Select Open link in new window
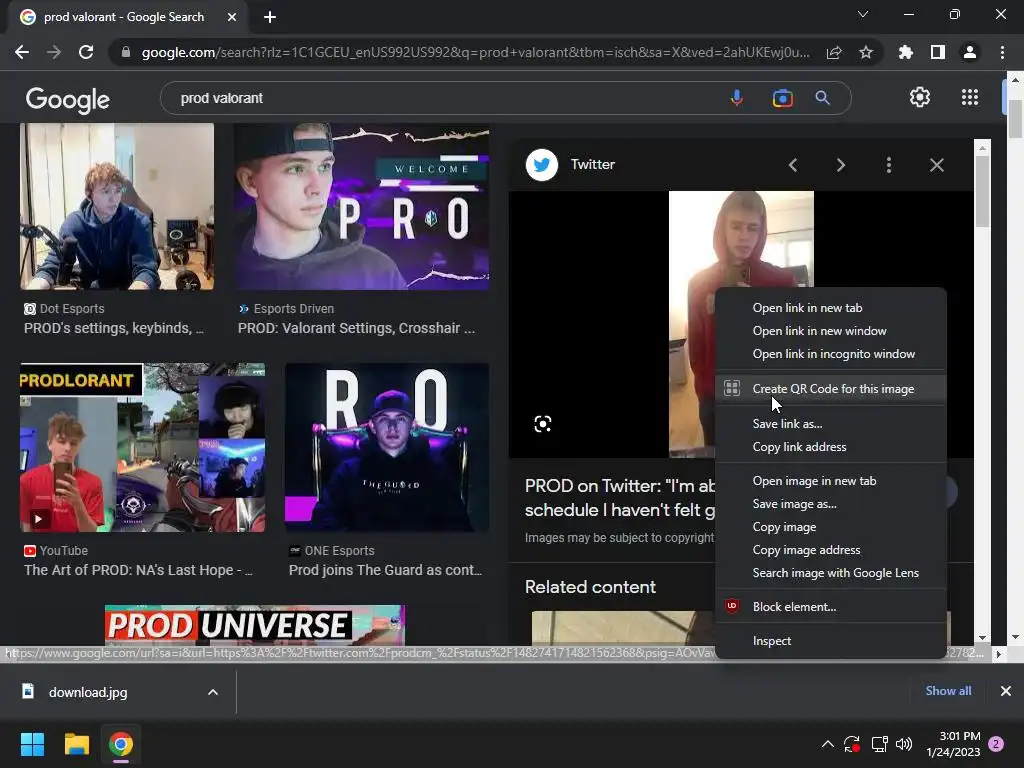Image resolution: width=1024 pixels, height=768 pixels. [x=831, y=331]
